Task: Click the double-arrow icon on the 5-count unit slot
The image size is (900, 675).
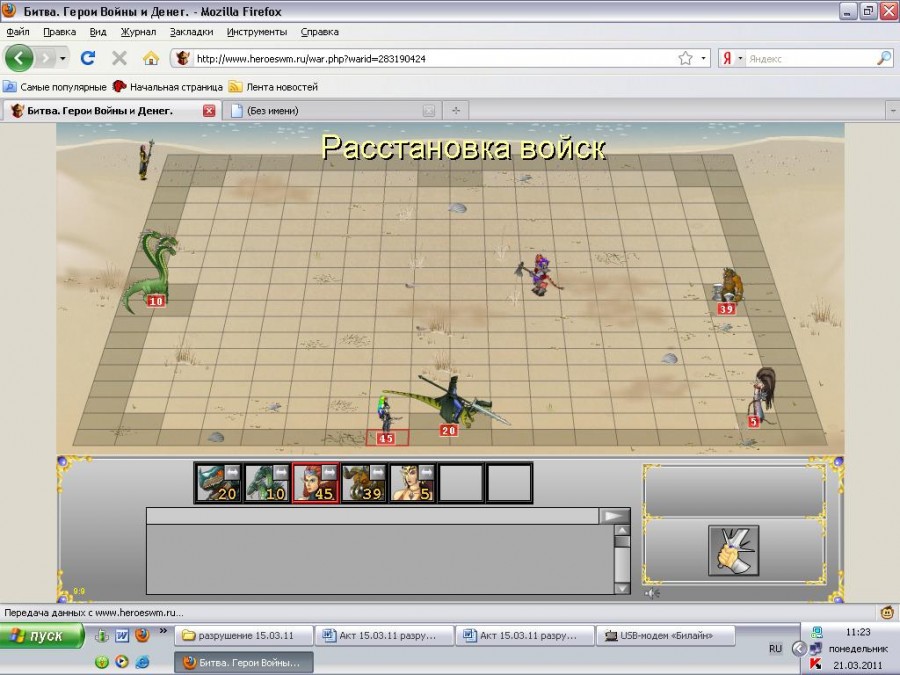Action: click(x=426, y=472)
